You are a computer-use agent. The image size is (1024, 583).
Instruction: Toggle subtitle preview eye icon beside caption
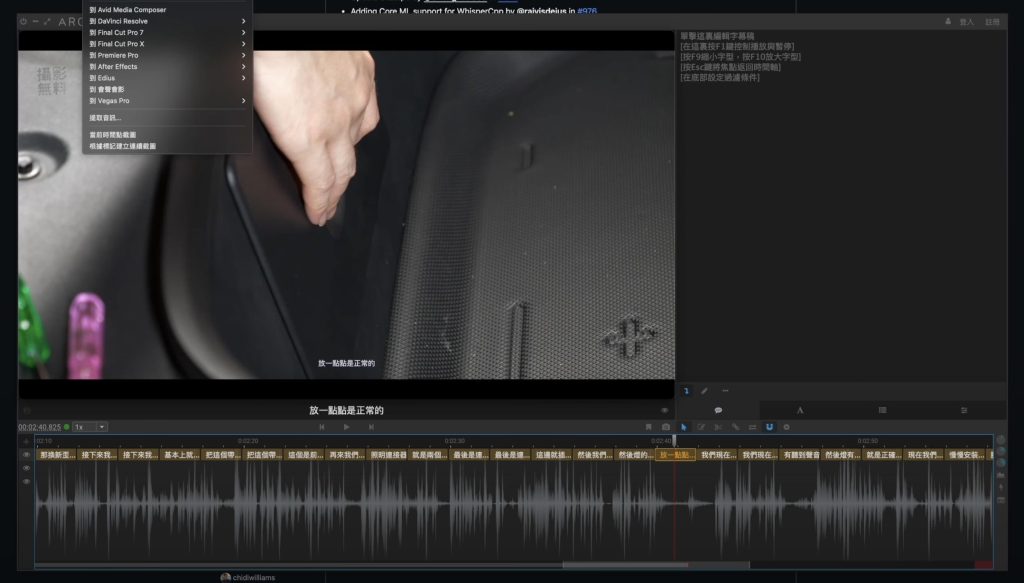[x=665, y=410]
